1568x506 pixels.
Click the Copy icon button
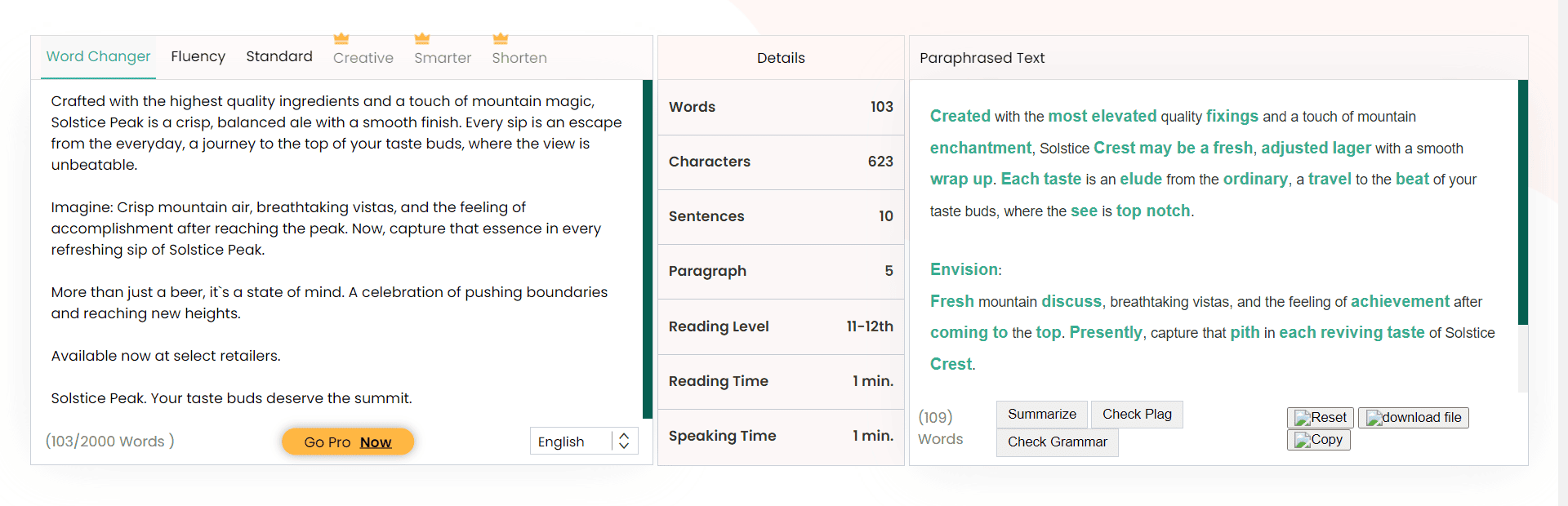pyautogui.click(x=1318, y=440)
